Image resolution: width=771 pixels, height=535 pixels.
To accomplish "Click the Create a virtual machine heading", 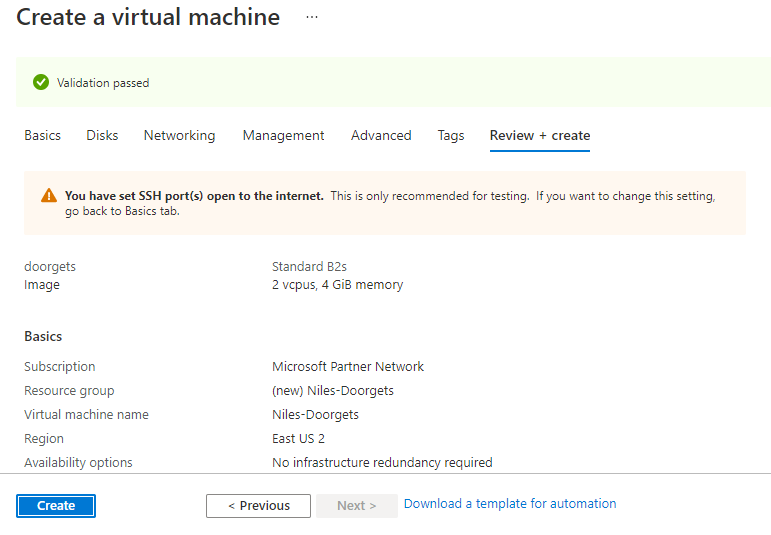I will pyautogui.click(x=148, y=18).
